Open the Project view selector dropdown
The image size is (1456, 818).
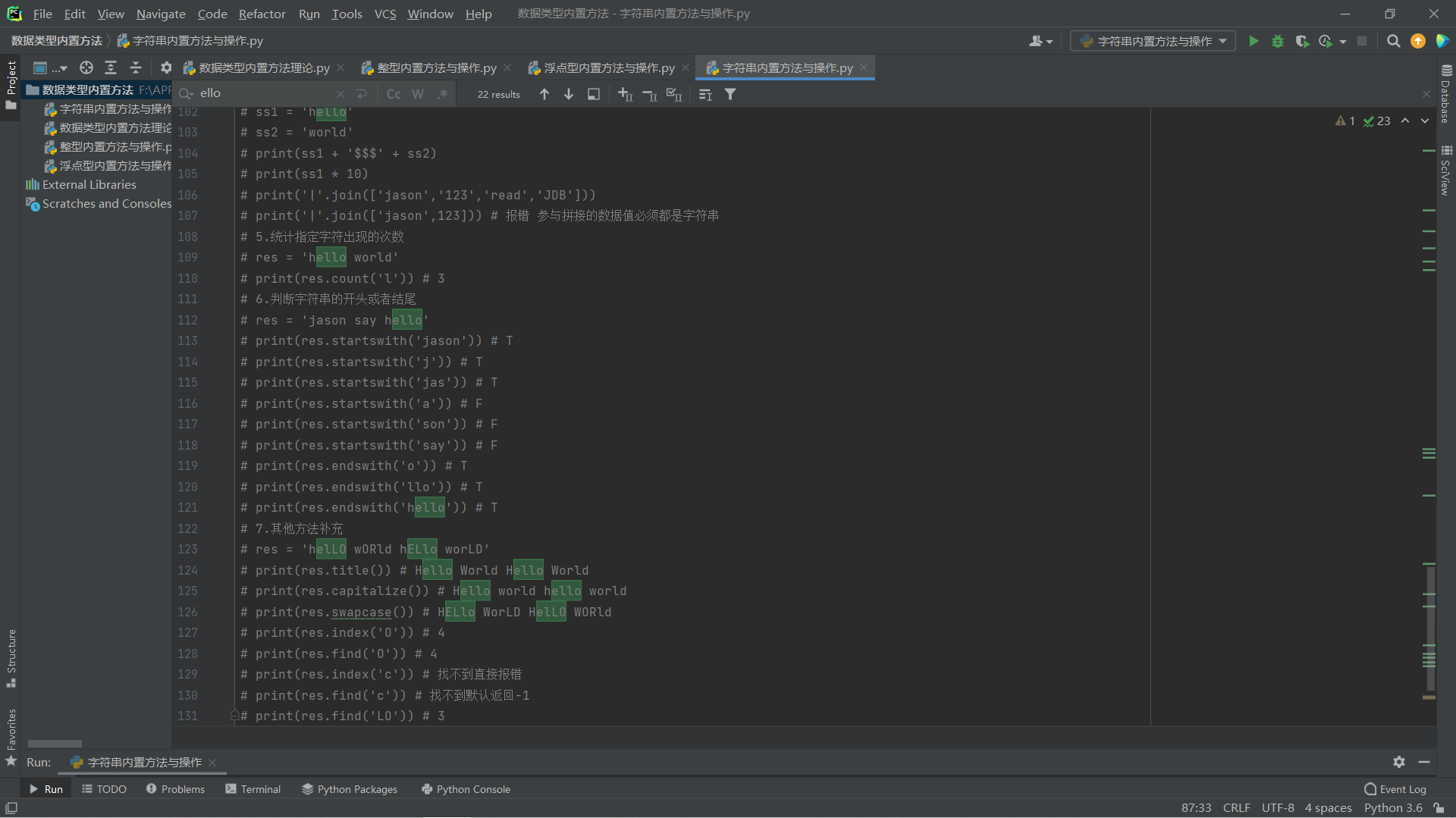[x=50, y=67]
